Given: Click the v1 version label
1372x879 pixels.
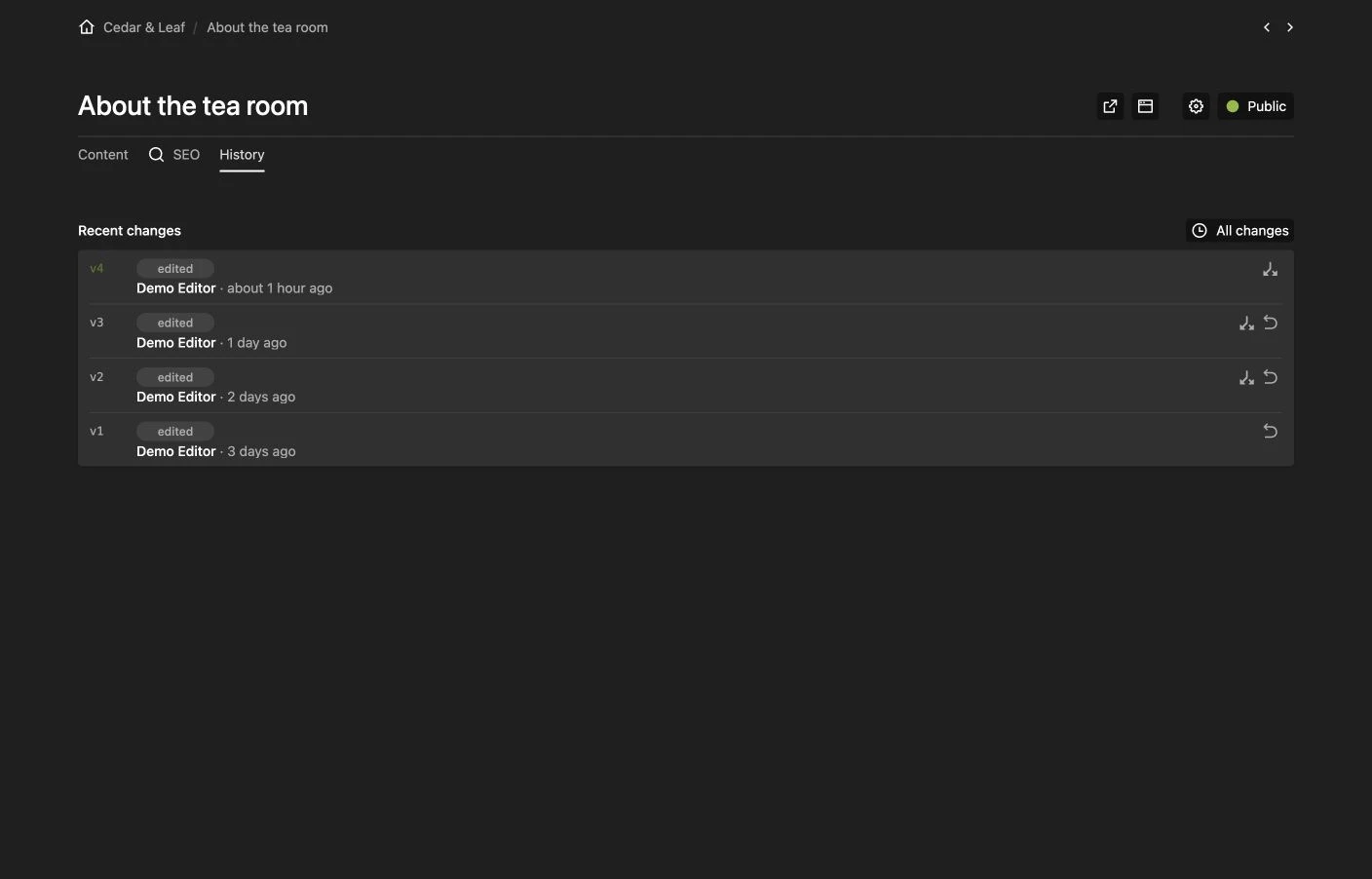Looking at the screenshot, I should [96, 431].
